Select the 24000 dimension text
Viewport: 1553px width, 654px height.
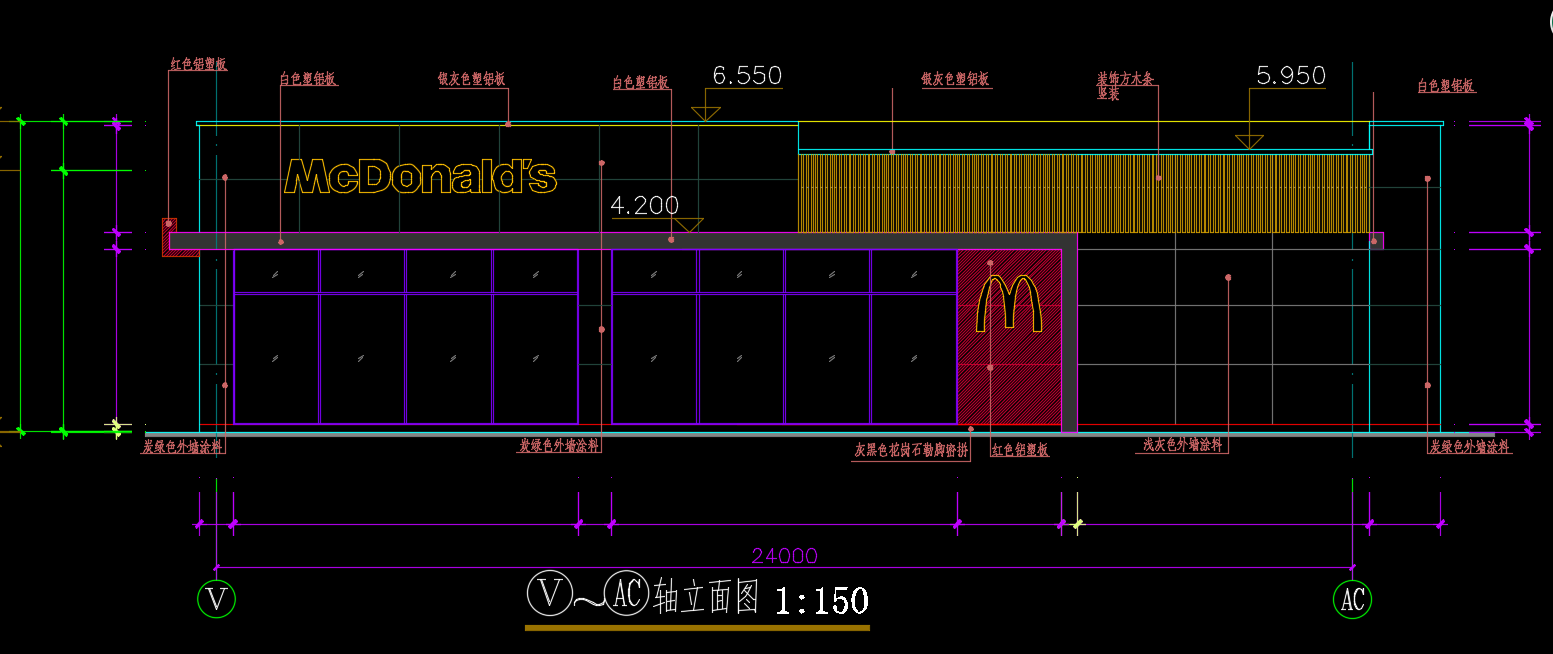point(785,556)
